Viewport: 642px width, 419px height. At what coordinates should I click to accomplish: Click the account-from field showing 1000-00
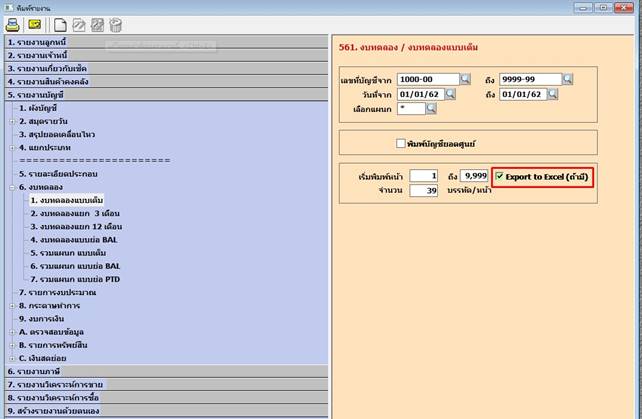[x=428, y=79]
